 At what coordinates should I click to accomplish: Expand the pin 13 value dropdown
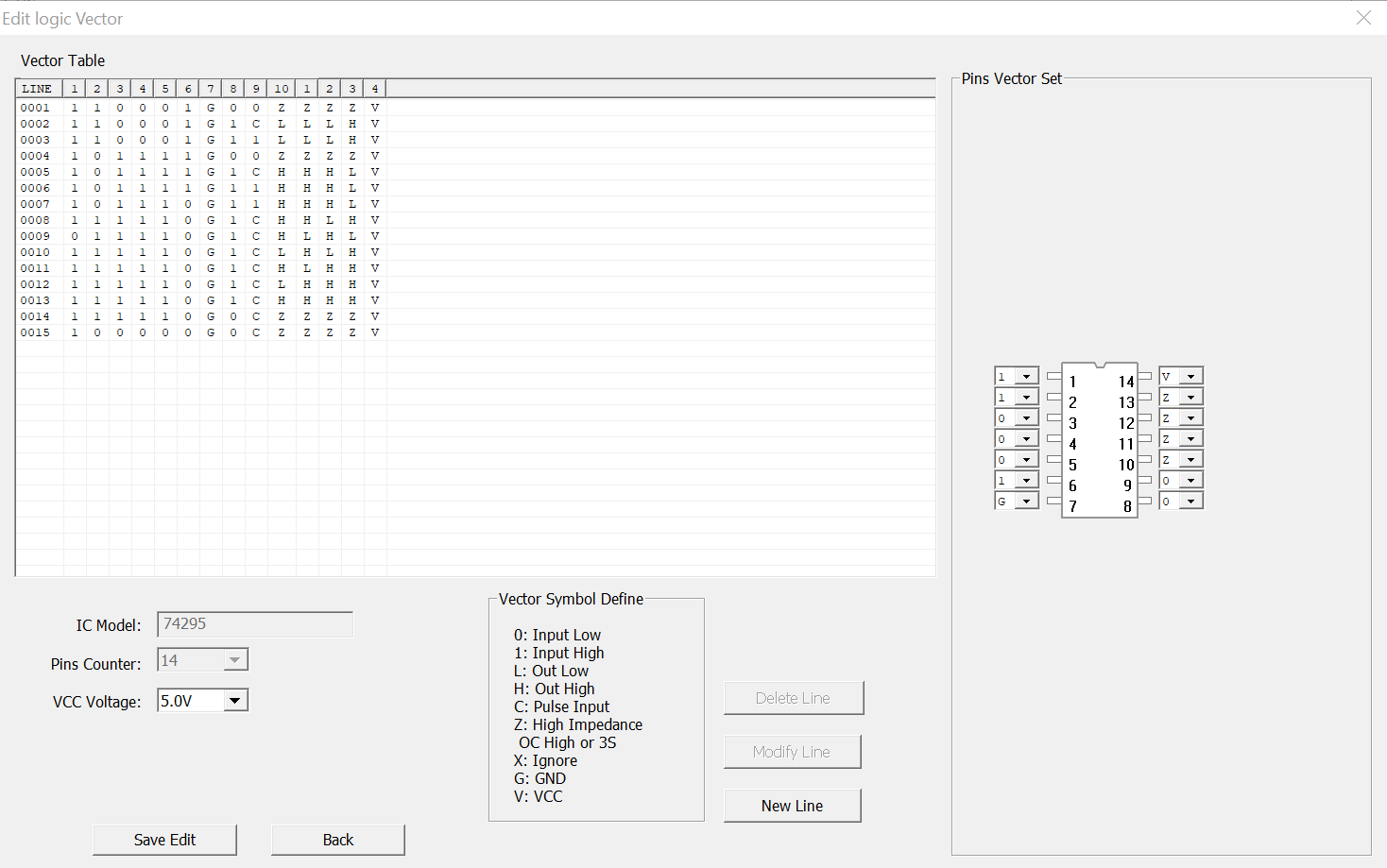click(1190, 398)
